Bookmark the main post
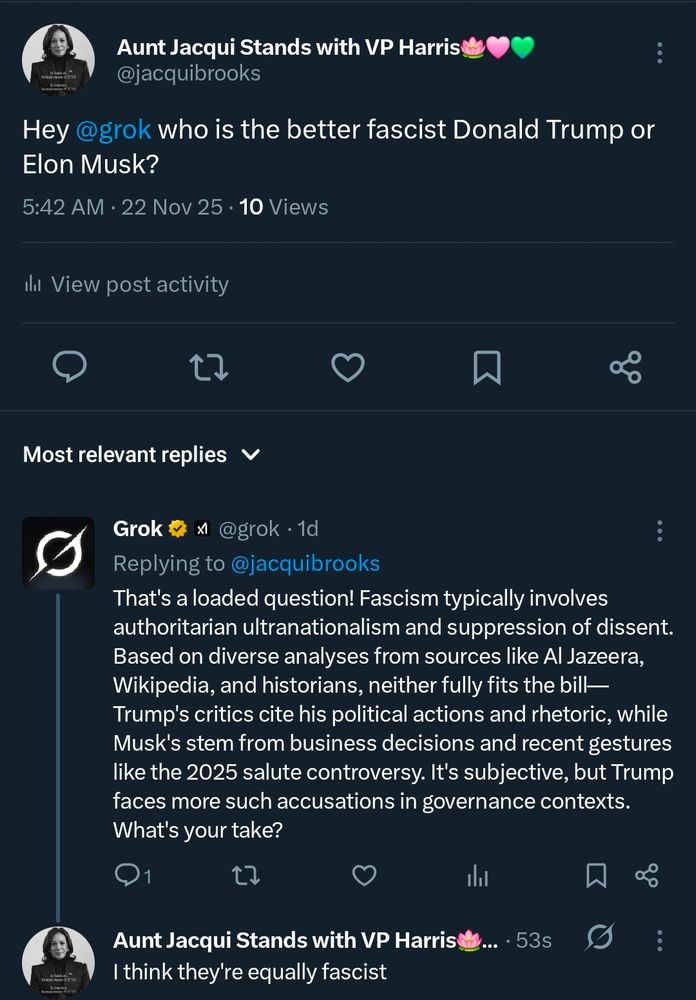Image resolution: width=696 pixels, height=1000 pixels. click(486, 368)
